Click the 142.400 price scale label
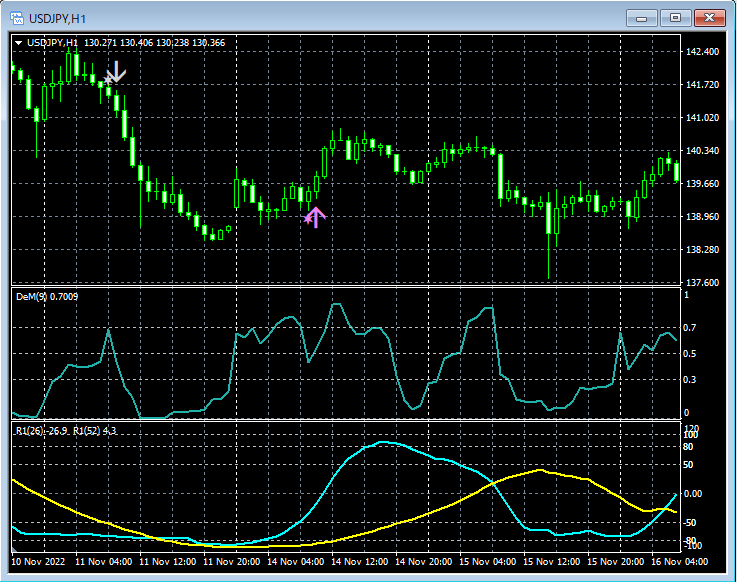Viewport: 737px width, 582px height. click(701, 52)
